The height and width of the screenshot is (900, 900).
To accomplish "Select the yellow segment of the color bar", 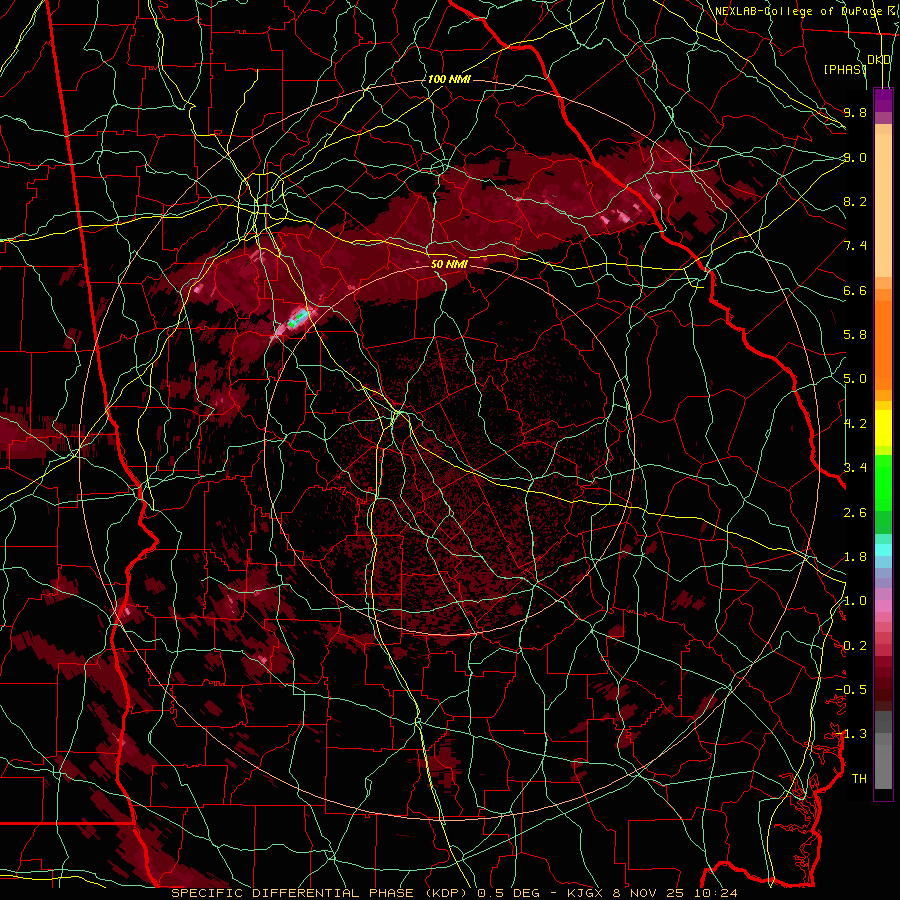I will [x=883, y=428].
